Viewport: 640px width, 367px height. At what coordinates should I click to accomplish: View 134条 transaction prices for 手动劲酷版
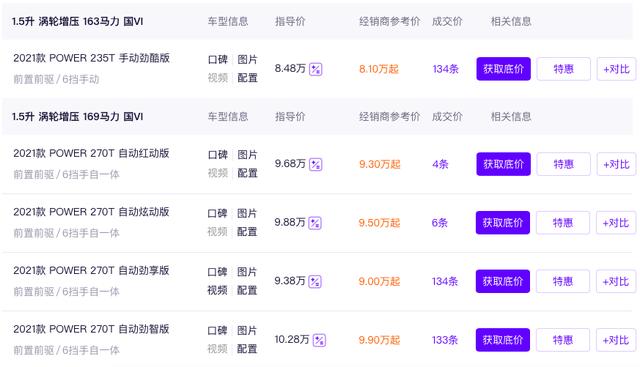pos(445,69)
